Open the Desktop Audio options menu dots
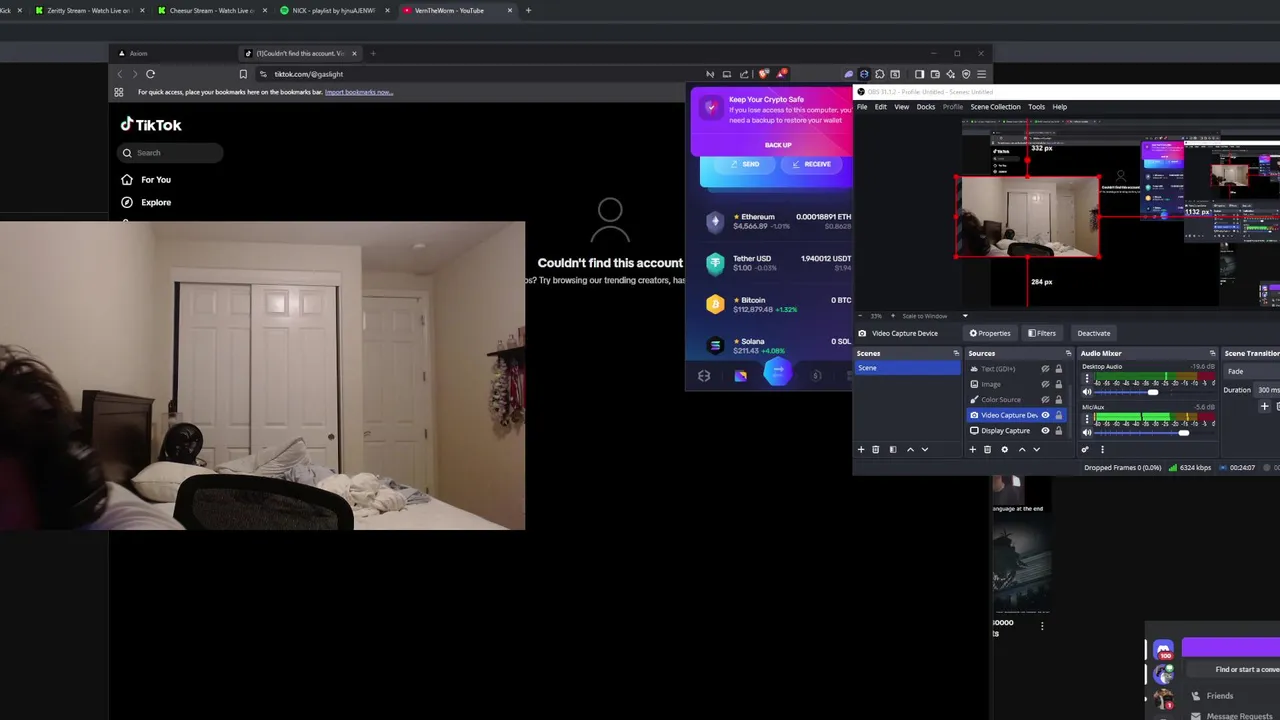Image resolution: width=1280 pixels, height=720 pixels. click(1087, 378)
